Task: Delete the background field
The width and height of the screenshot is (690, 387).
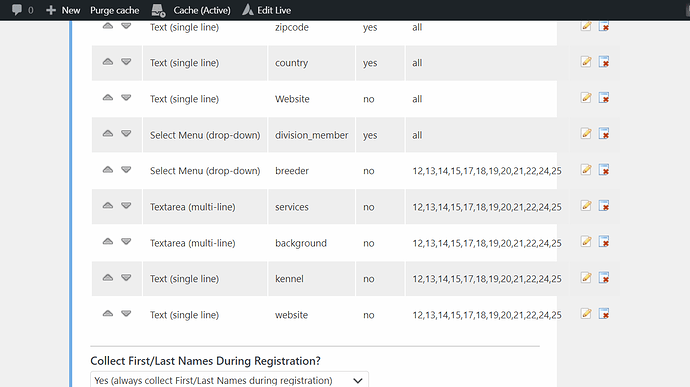Action: [x=604, y=241]
